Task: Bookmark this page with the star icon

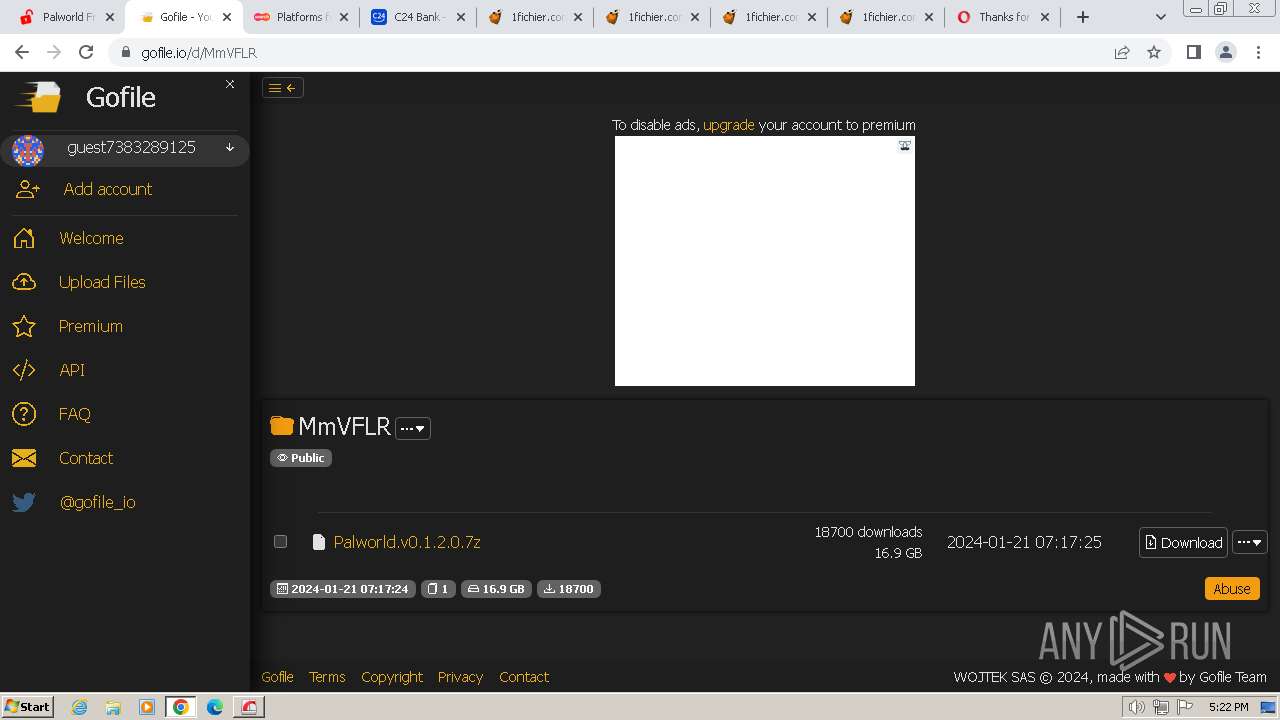Action: pyautogui.click(x=1154, y=52)
